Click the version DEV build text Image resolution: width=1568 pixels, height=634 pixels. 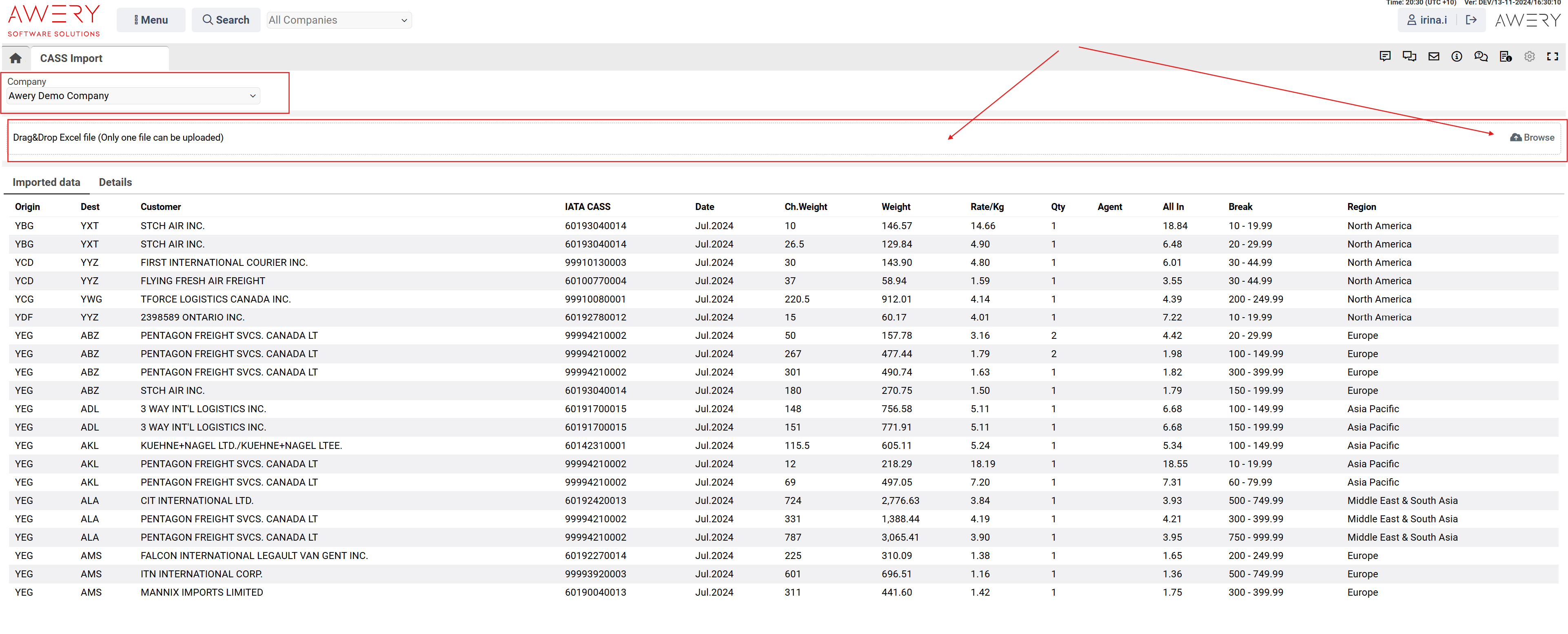pyautogui.click(x=1512, y=3)
